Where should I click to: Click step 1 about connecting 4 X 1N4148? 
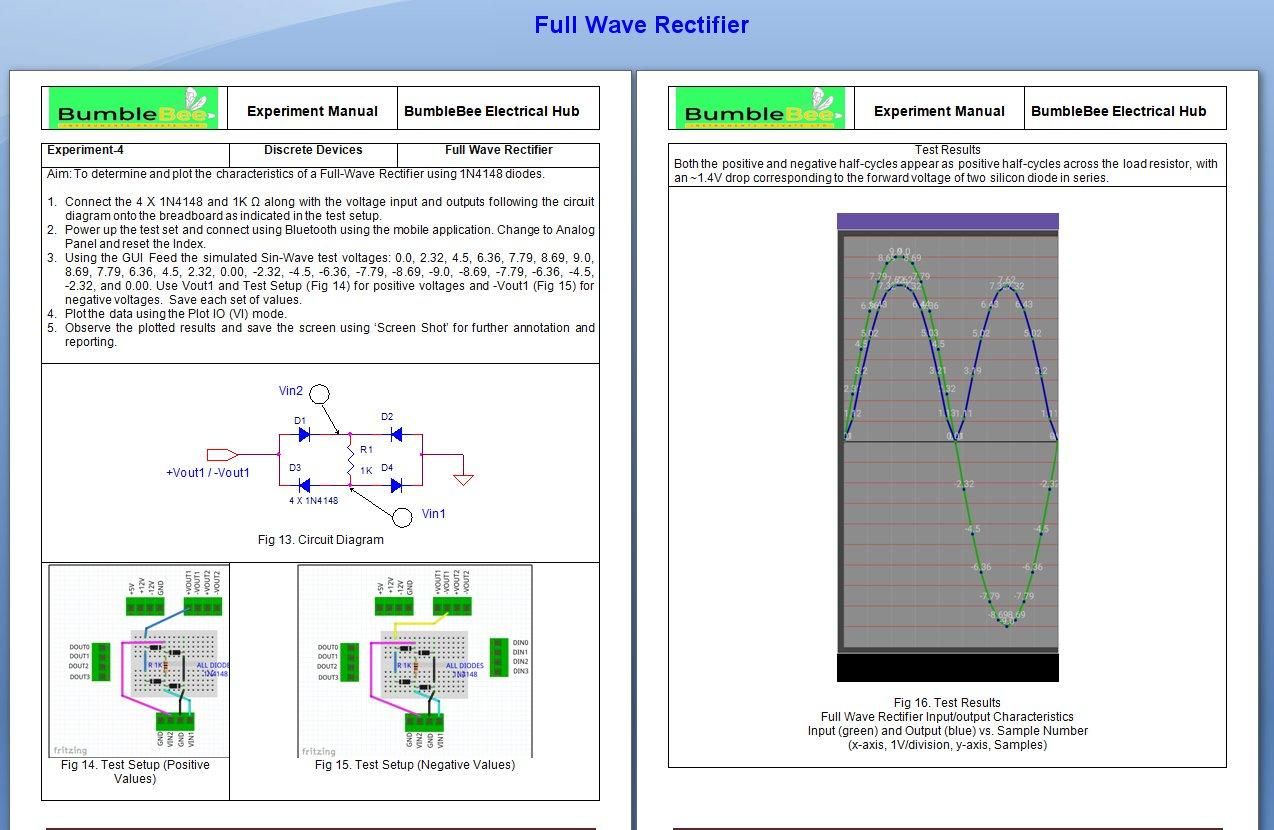point(321,209)
